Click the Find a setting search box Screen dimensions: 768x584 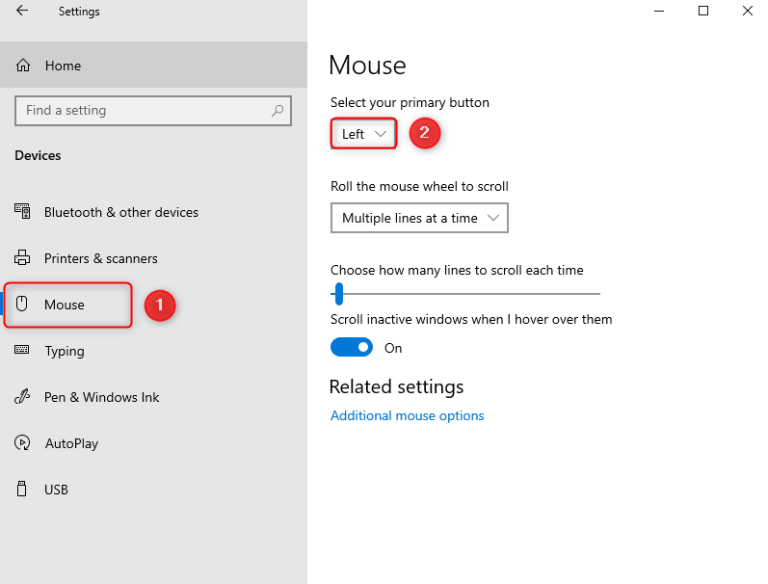pos(140,111)
